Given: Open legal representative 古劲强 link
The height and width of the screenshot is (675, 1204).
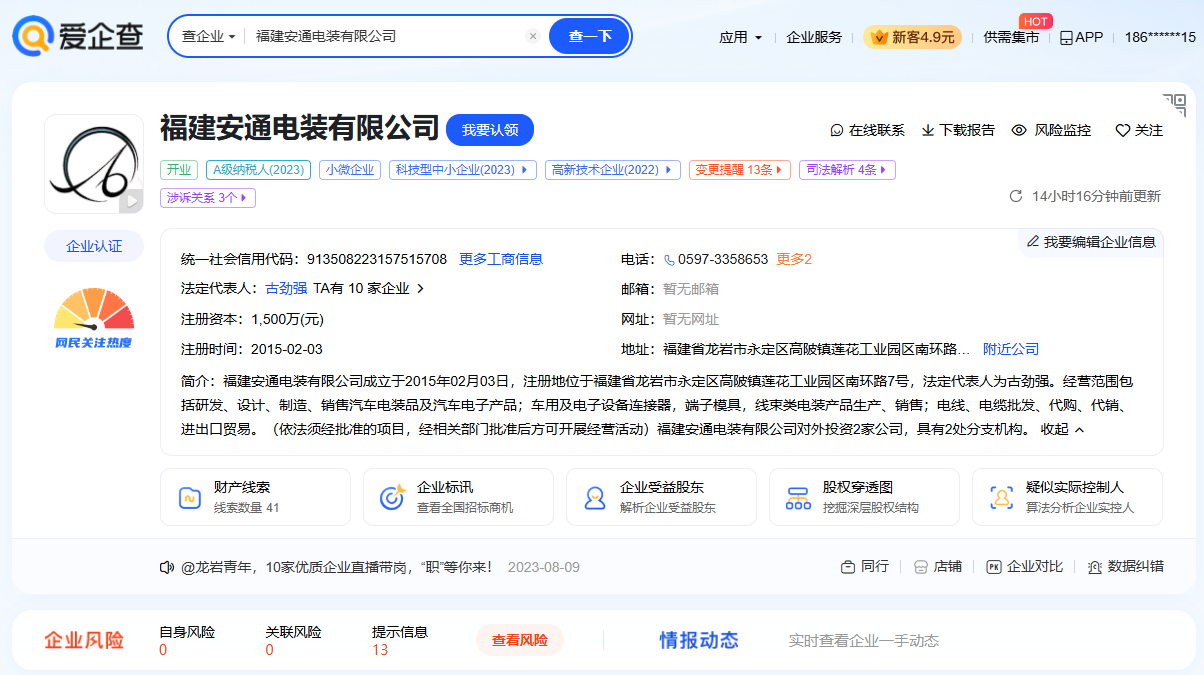Looking at the screenshot, I should point(286,289).
